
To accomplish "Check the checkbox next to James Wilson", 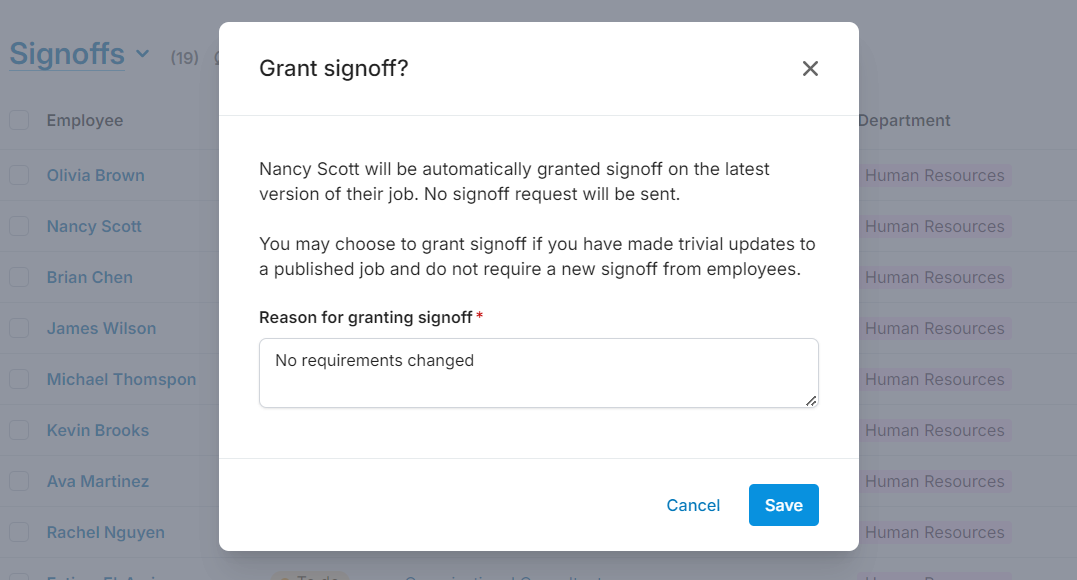I will [19, 327].
